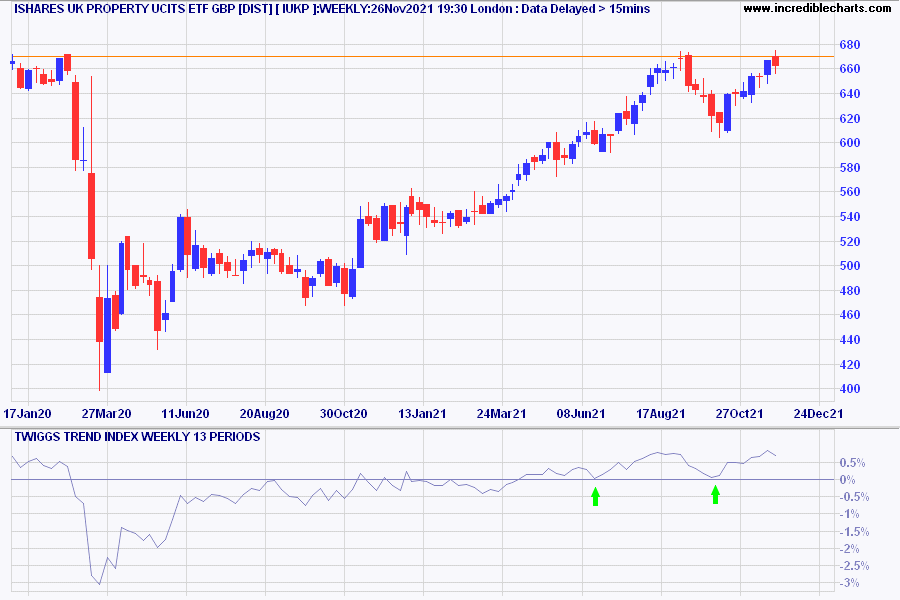Click the 27Oct21 date label
Image resolution: width=900 pixels, height=600 pixels.
[x=739, y=413]
